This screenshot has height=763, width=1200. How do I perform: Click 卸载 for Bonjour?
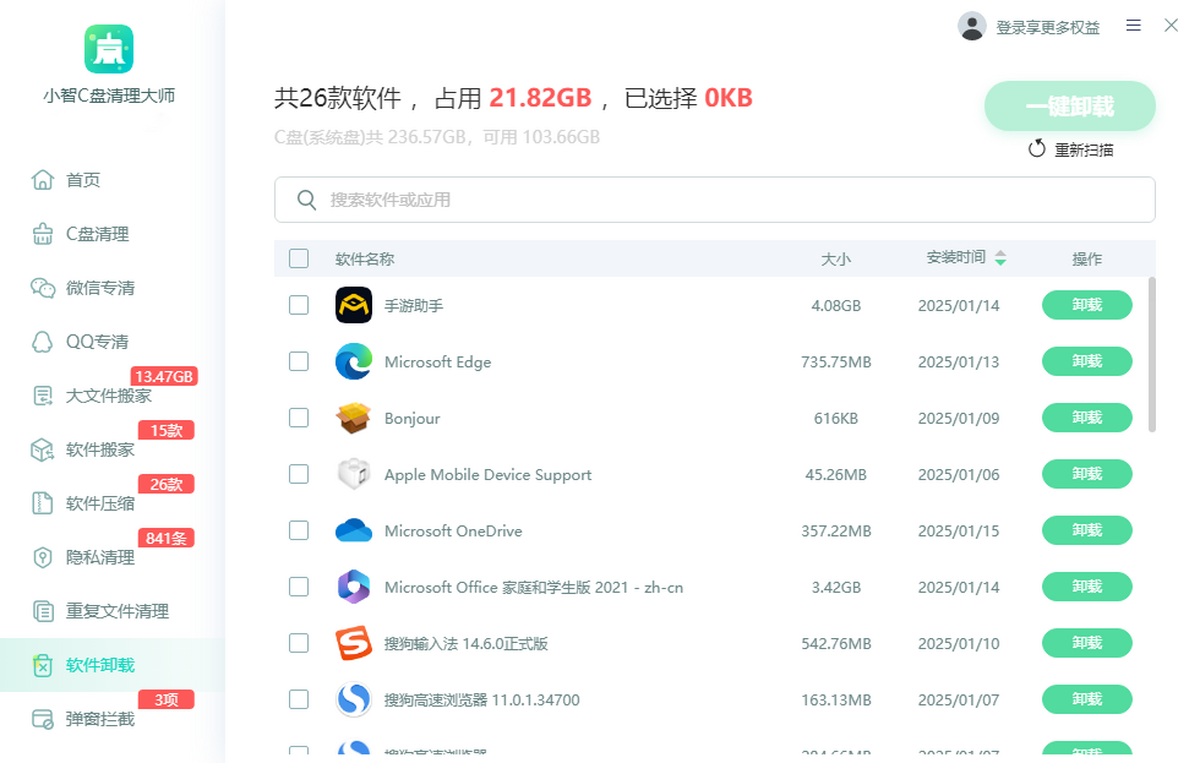pyautogui.click(x=1087, y=418)
